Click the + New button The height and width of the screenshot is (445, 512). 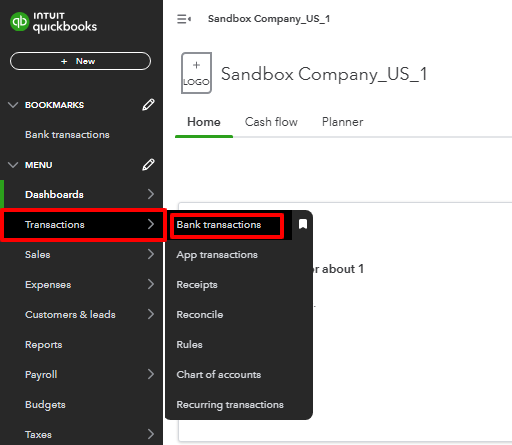pos(80,61)
